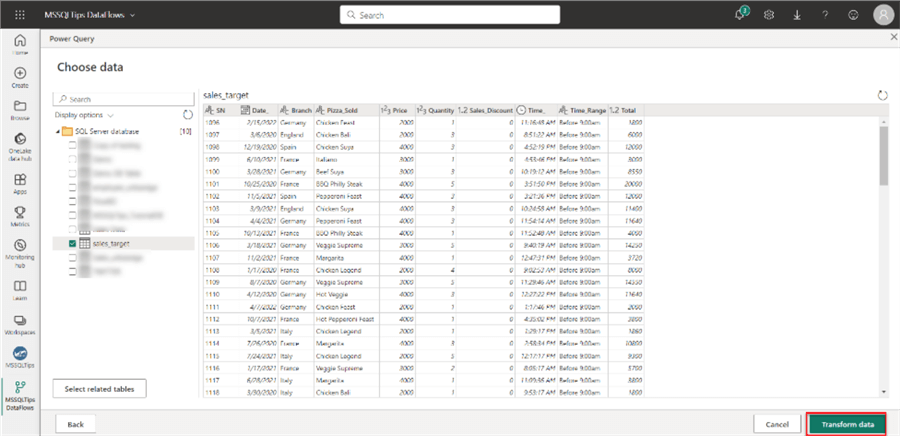Click Select related tables button

click(99, 388)
